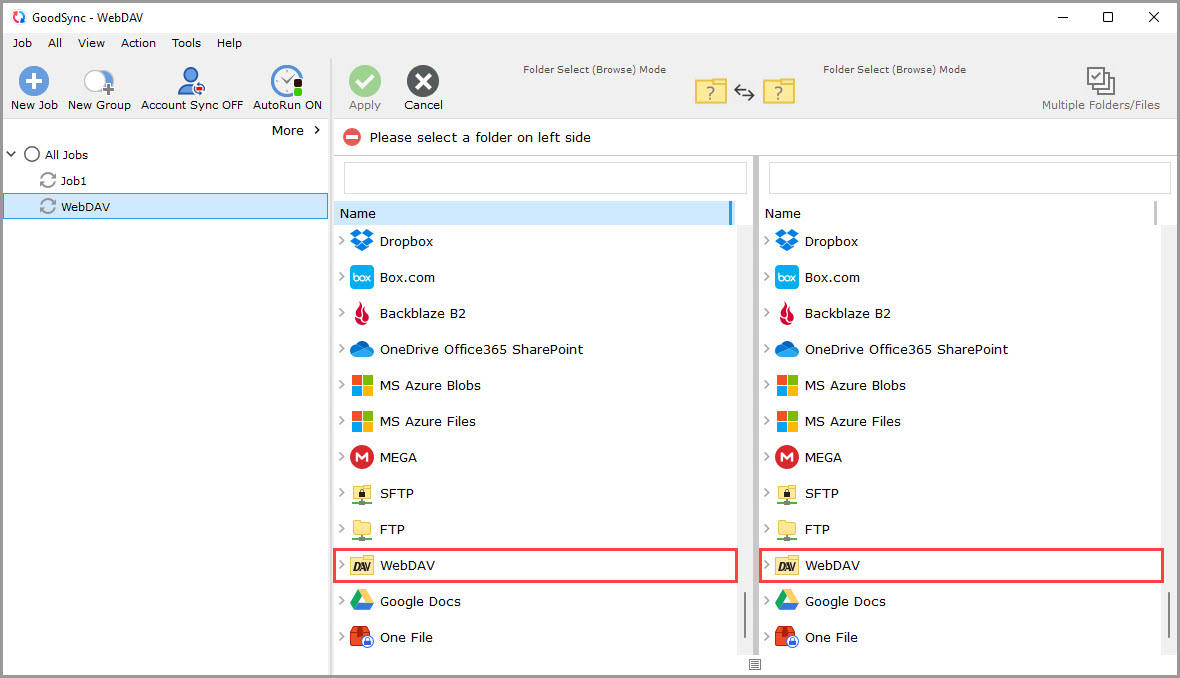Expand MEGA in the left pane

tap(342, 457)
